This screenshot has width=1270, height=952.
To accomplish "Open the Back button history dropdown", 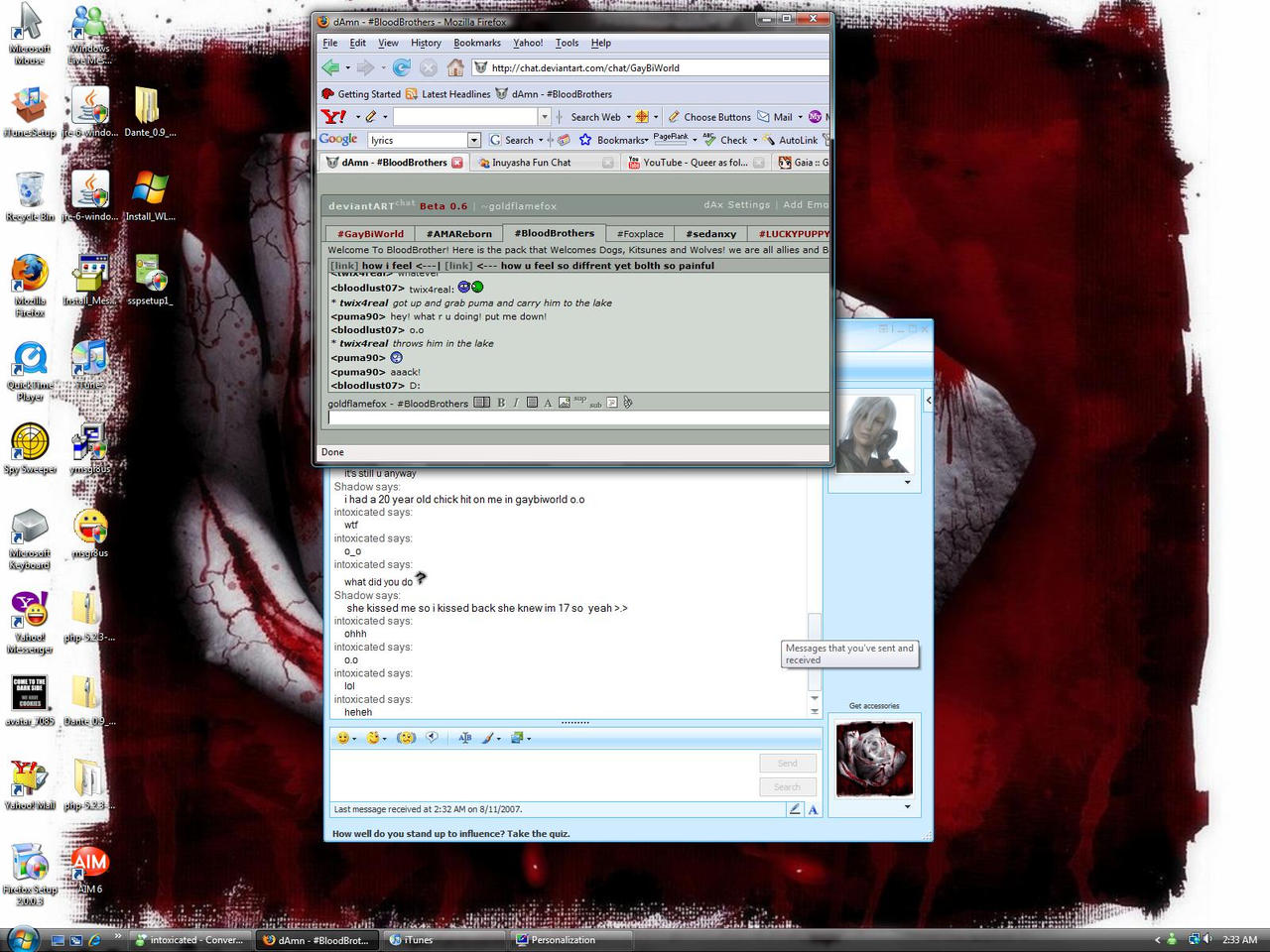I will click(347, 68).
